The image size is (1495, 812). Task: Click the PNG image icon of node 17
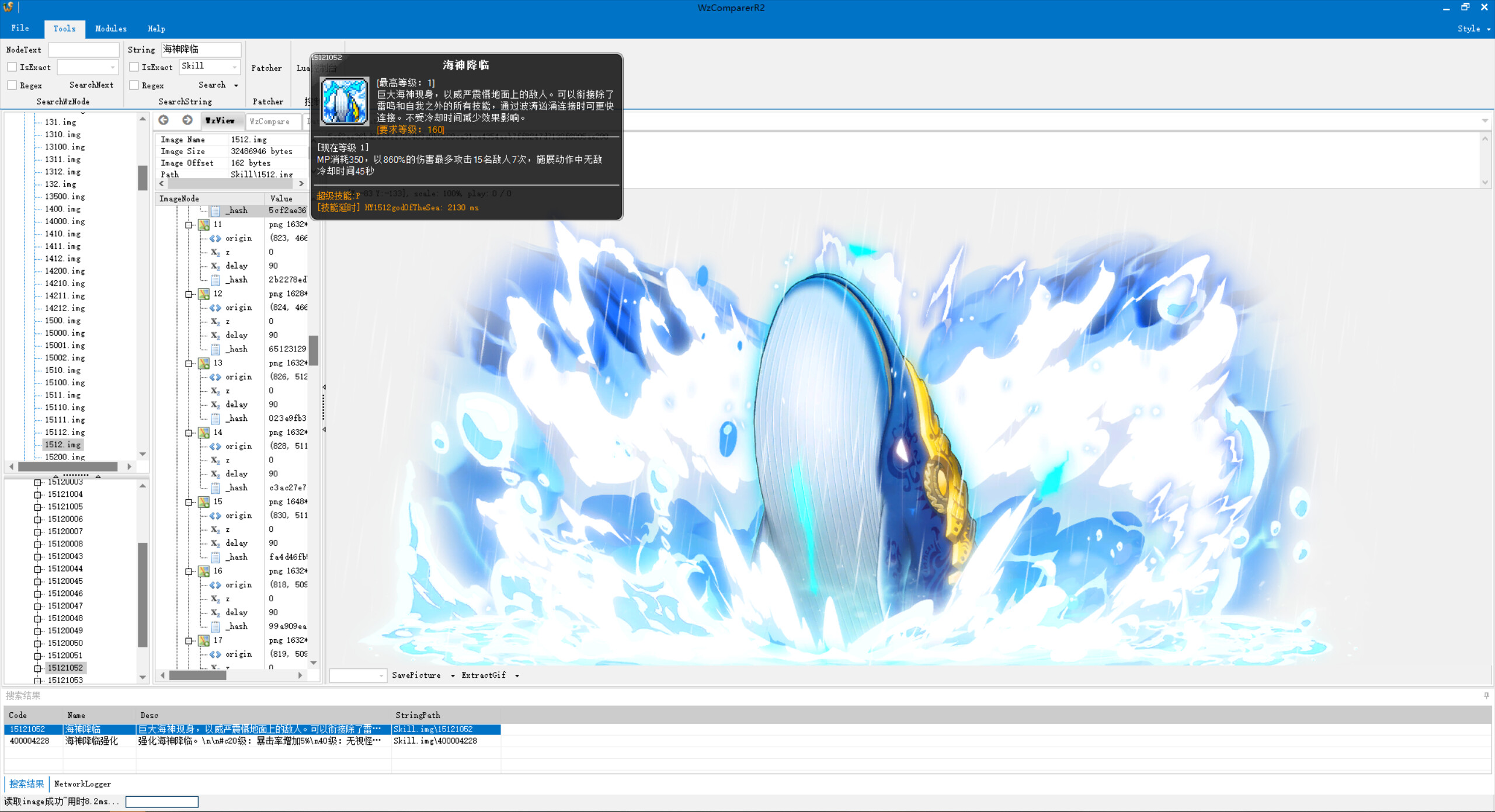(x=203, y=640)
